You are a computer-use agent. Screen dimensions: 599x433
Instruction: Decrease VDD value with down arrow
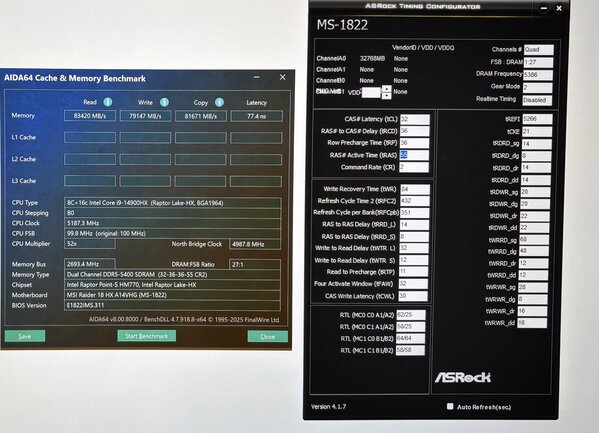coord(386,96)
